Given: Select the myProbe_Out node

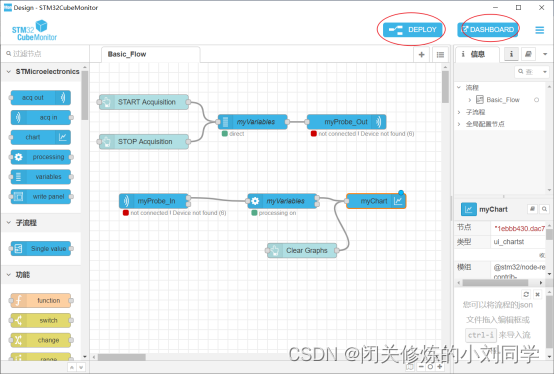Looking at the screenshot, I should pos(346,122).
